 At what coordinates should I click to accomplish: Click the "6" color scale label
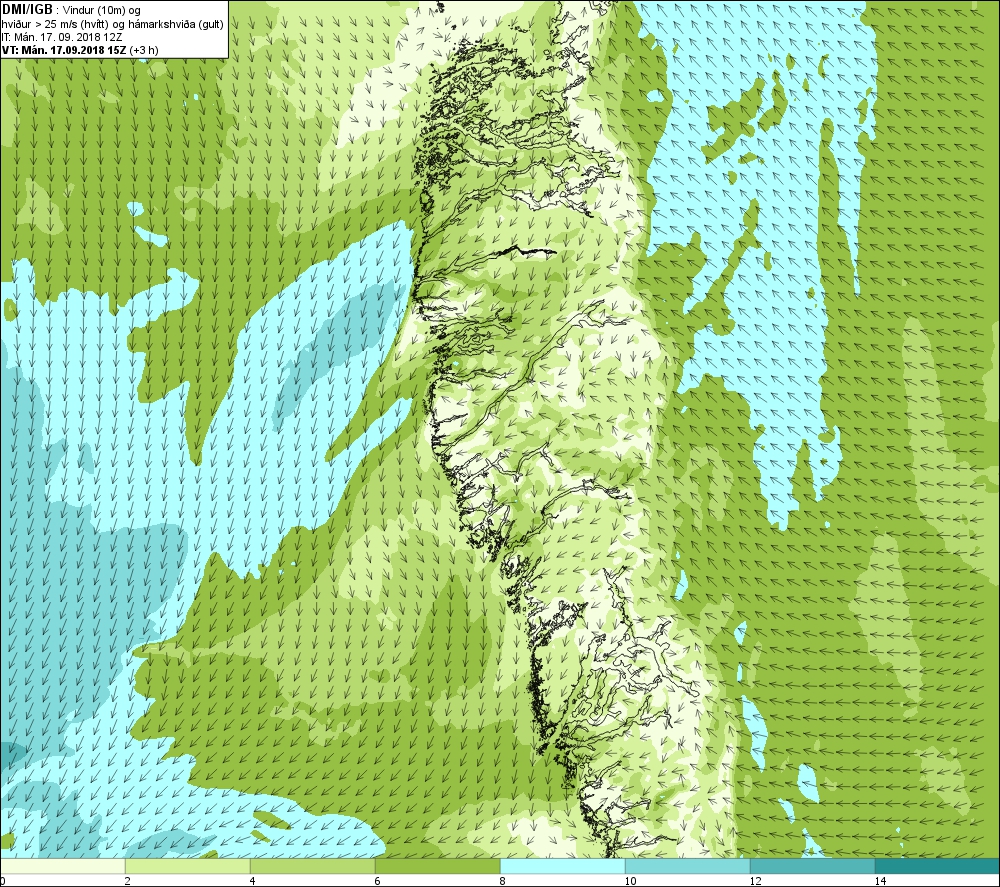(378, 881)
